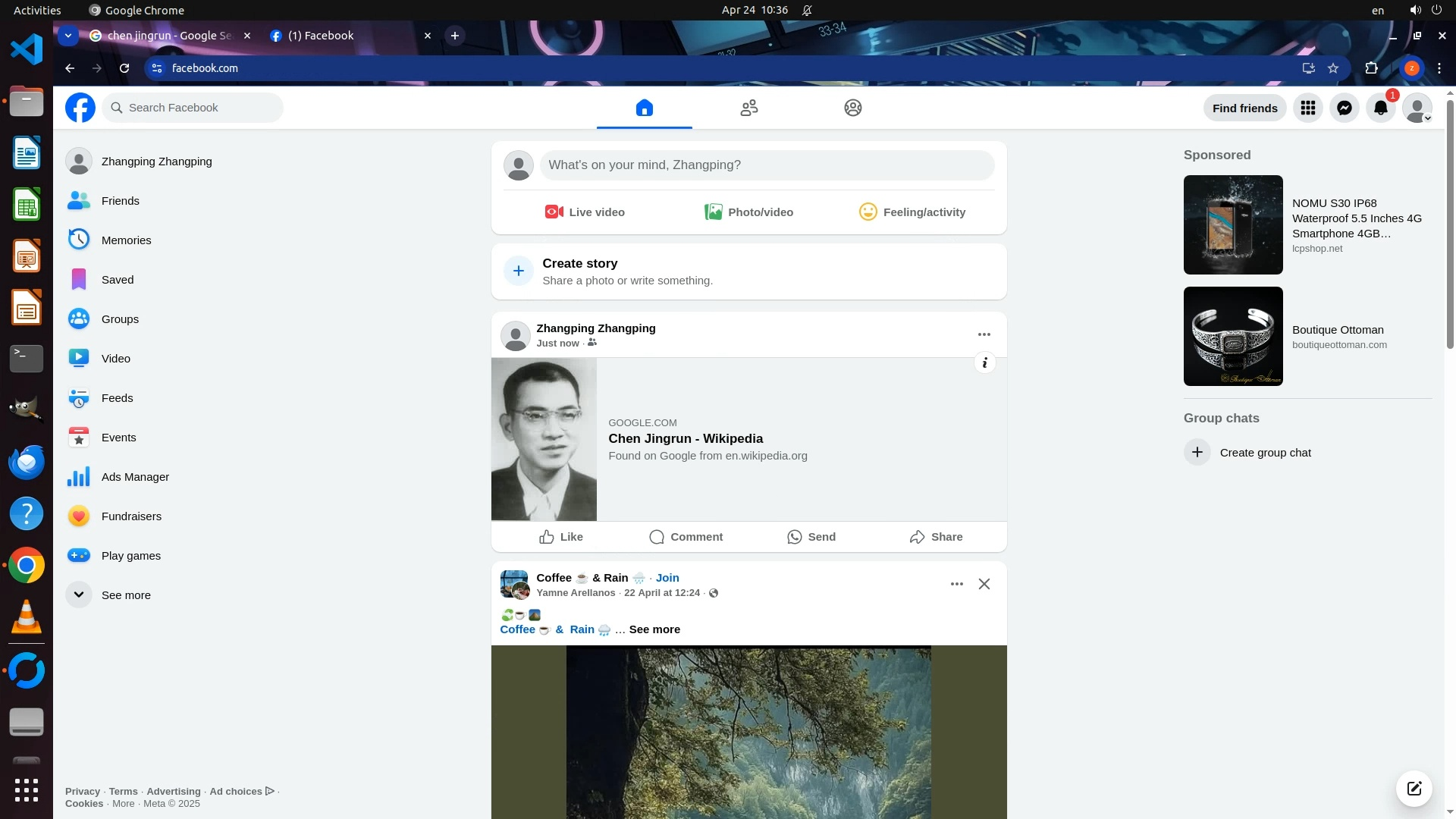
Task: Open the notifications bell
Action: tap(1380, 108)
